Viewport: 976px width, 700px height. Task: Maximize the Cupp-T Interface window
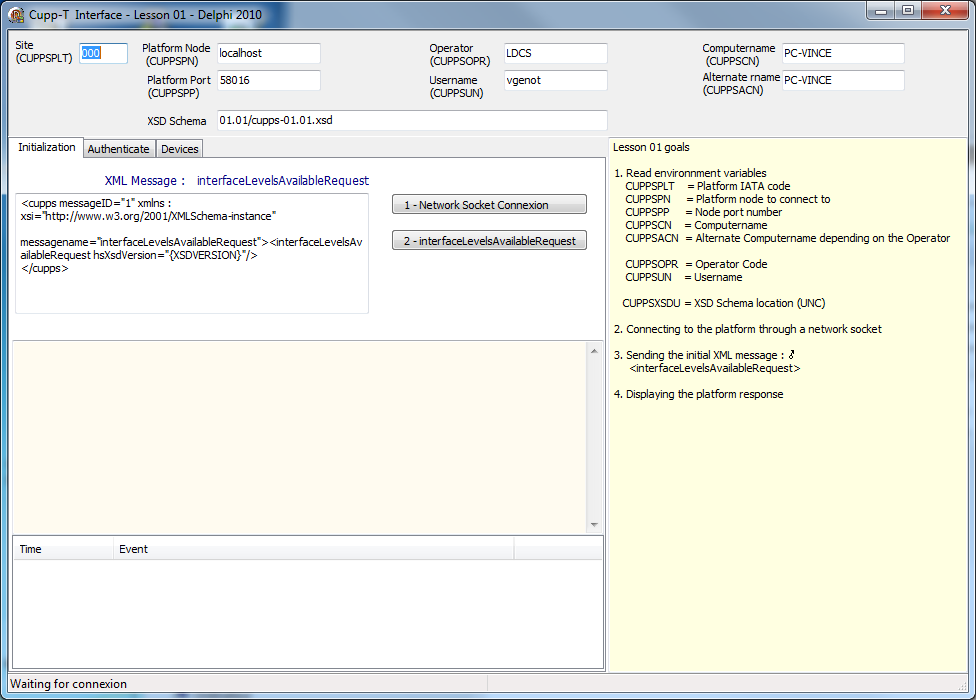coord(907,11)
